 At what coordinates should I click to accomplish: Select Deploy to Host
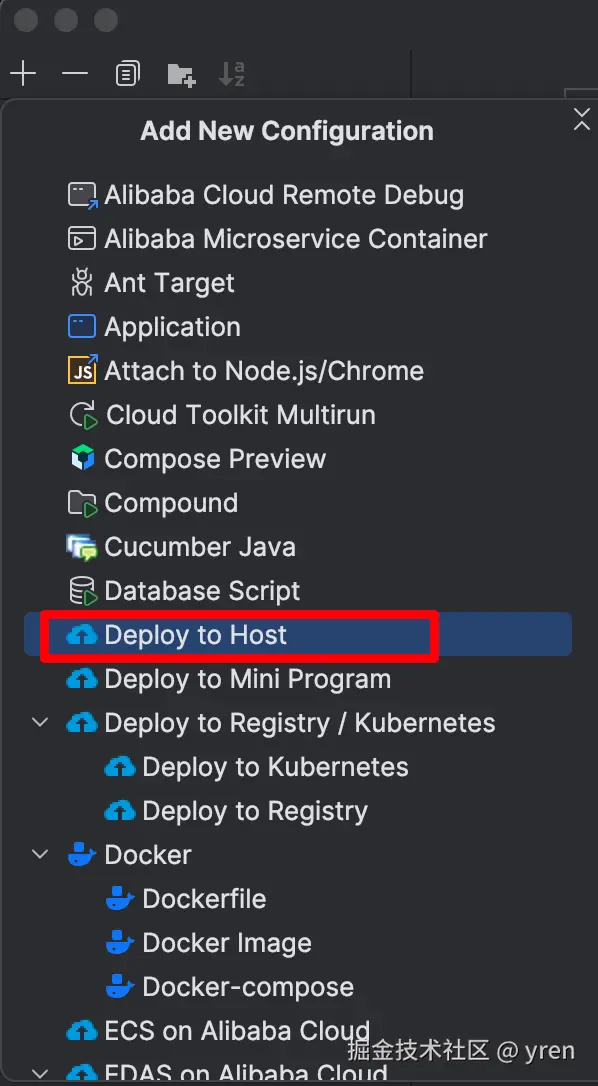[x=195, y=635]
